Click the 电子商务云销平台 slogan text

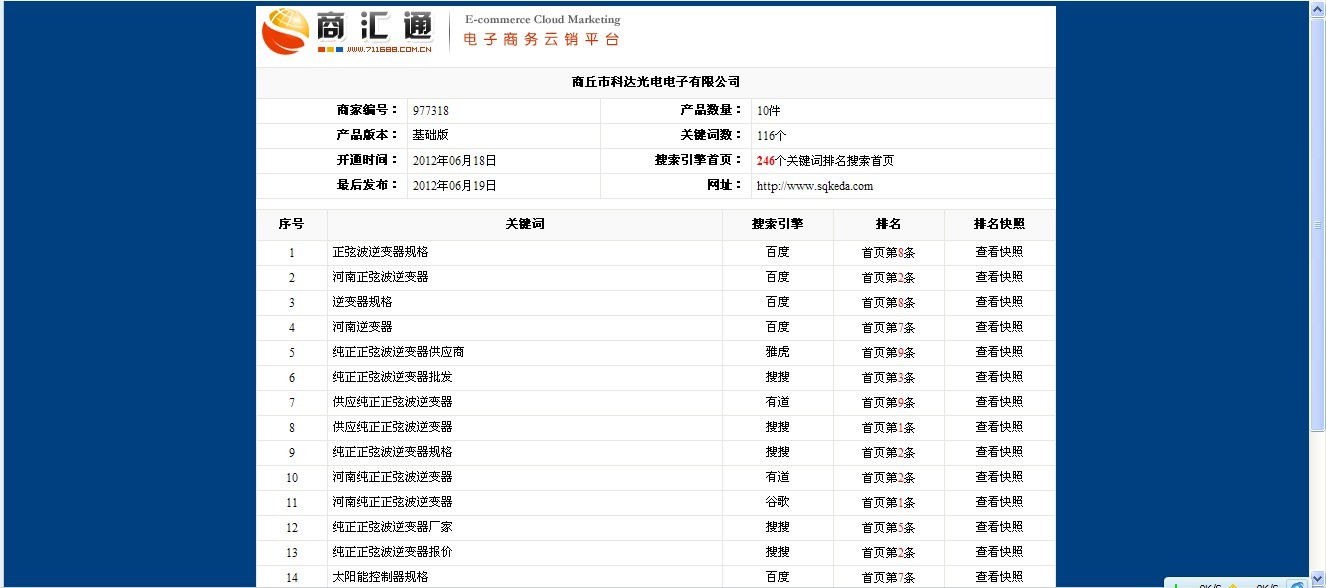[x=541, y=40]
